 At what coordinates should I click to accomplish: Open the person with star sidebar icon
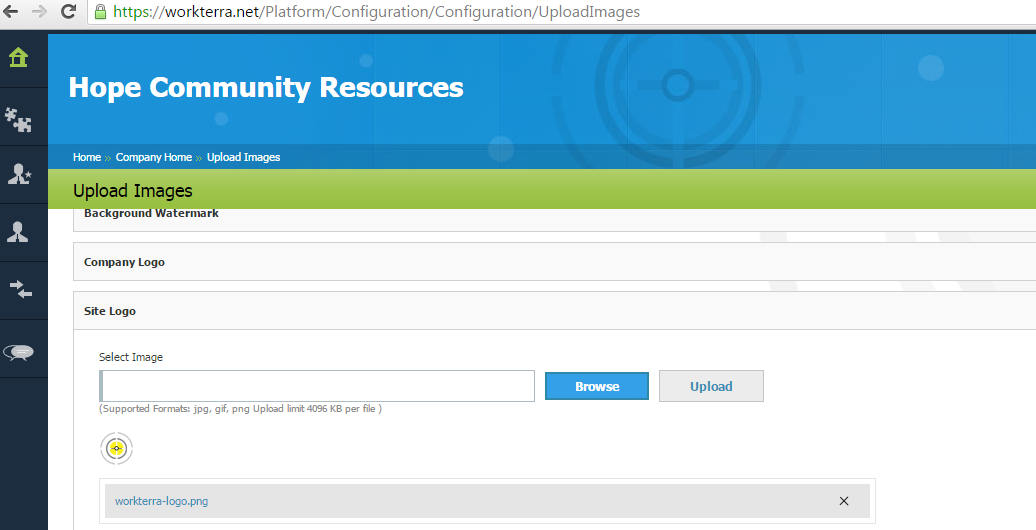point(18,174)
